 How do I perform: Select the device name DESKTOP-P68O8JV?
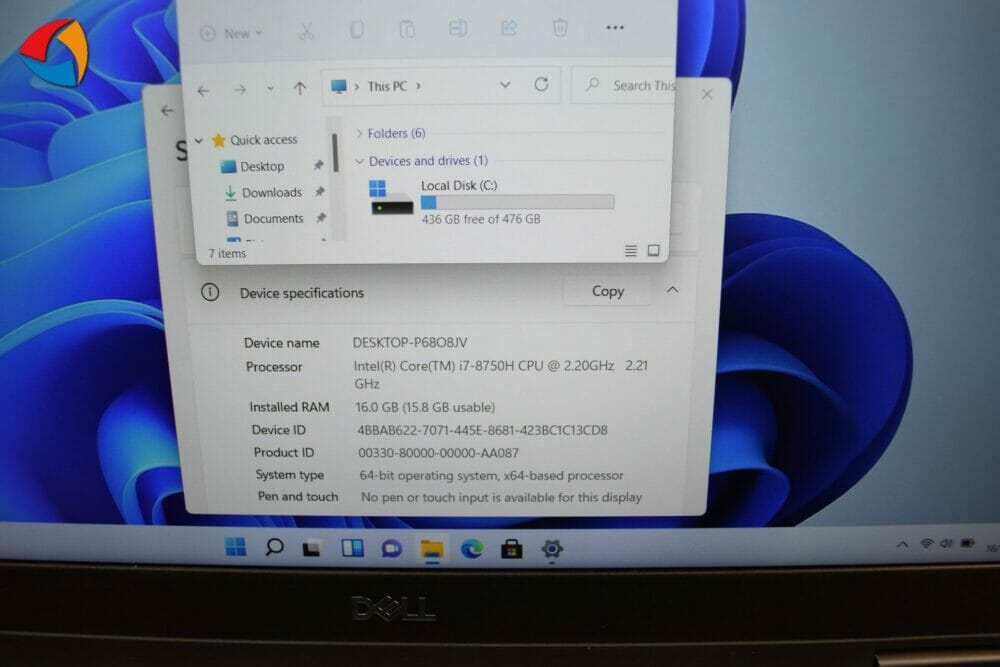pos(410,342)
